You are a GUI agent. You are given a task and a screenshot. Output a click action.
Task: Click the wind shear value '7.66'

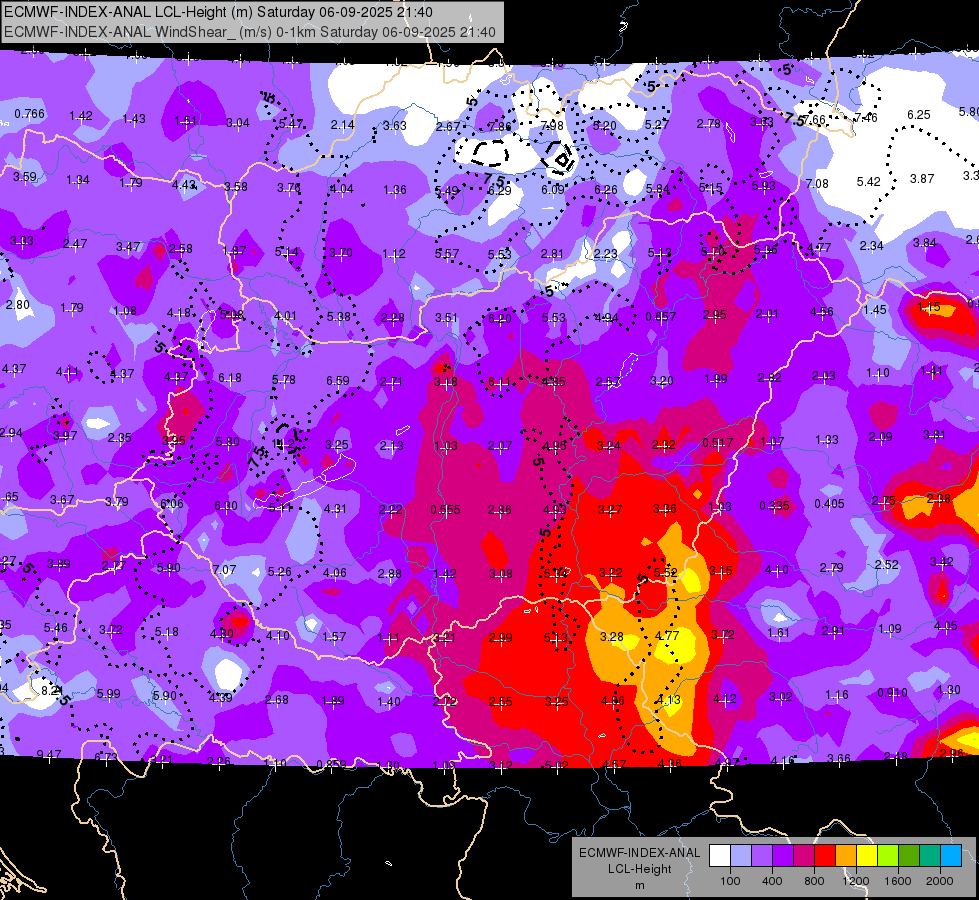814,119
